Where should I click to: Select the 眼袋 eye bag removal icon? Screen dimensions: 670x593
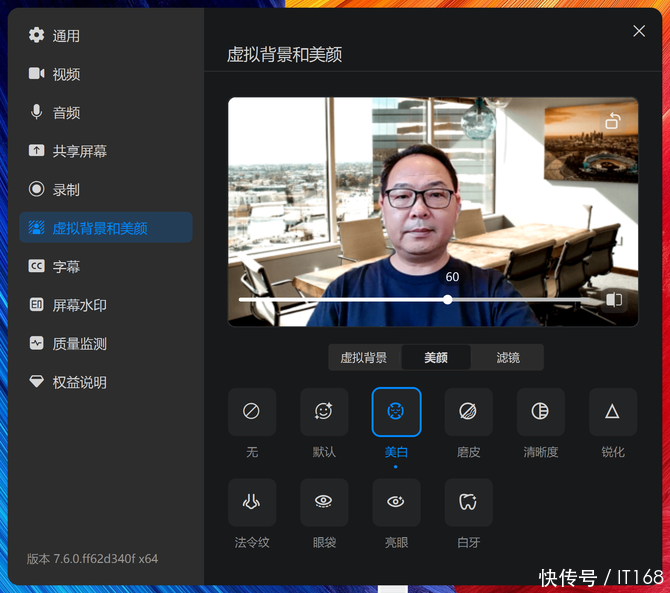pos(324,502)
